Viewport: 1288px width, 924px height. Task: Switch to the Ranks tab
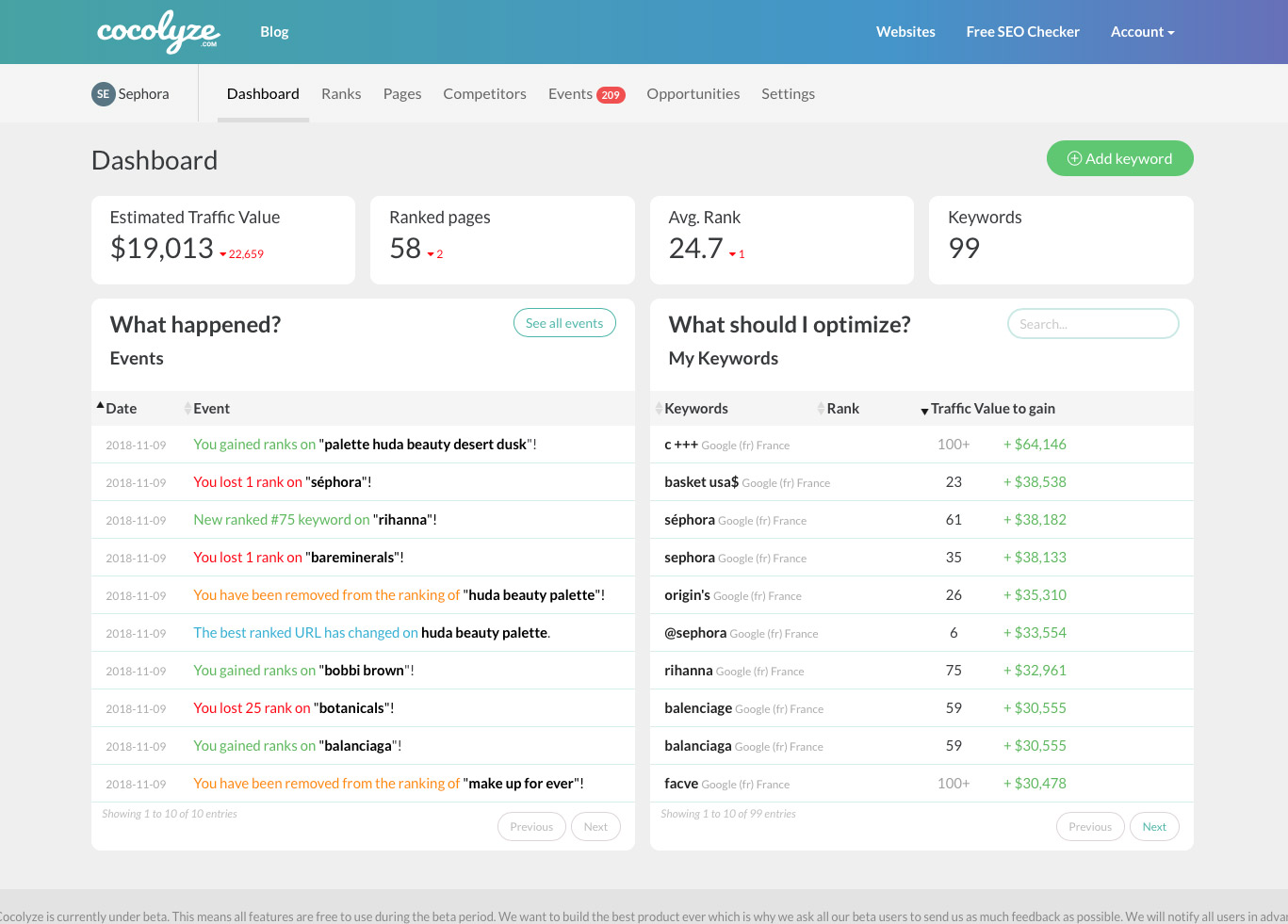point(341,94)
